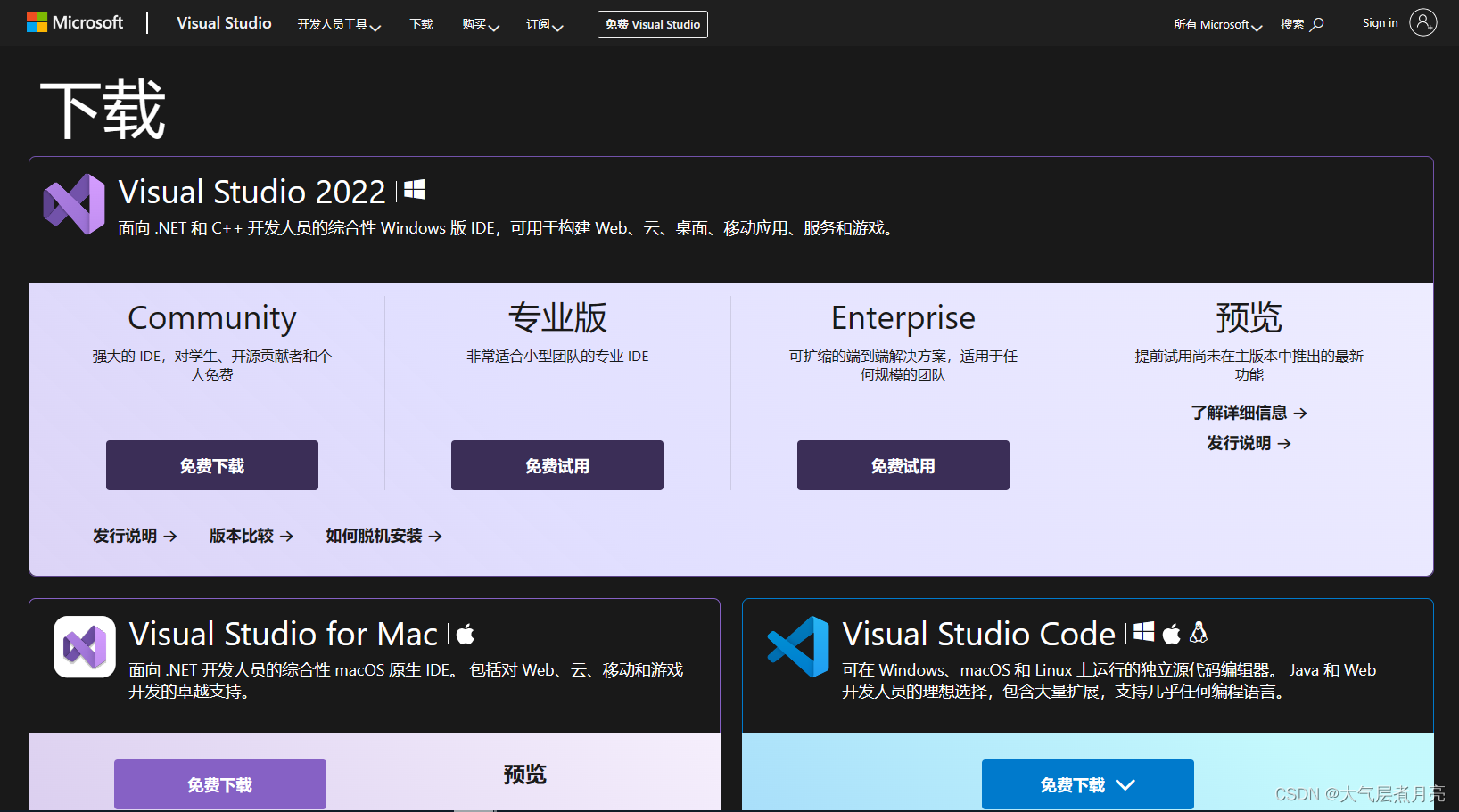Click the Sign in text
The image size is (1459, 812).
(x=1380, y=23)
